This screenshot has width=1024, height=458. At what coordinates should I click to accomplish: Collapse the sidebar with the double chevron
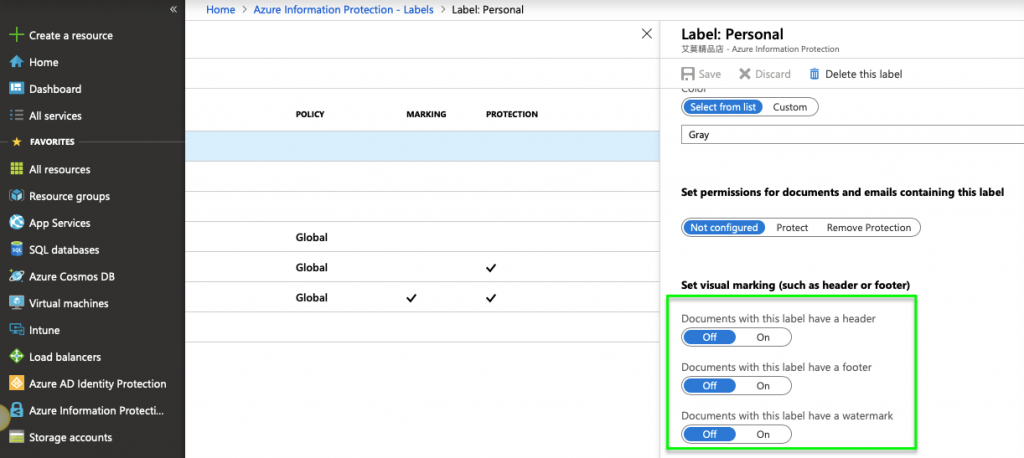173,9
